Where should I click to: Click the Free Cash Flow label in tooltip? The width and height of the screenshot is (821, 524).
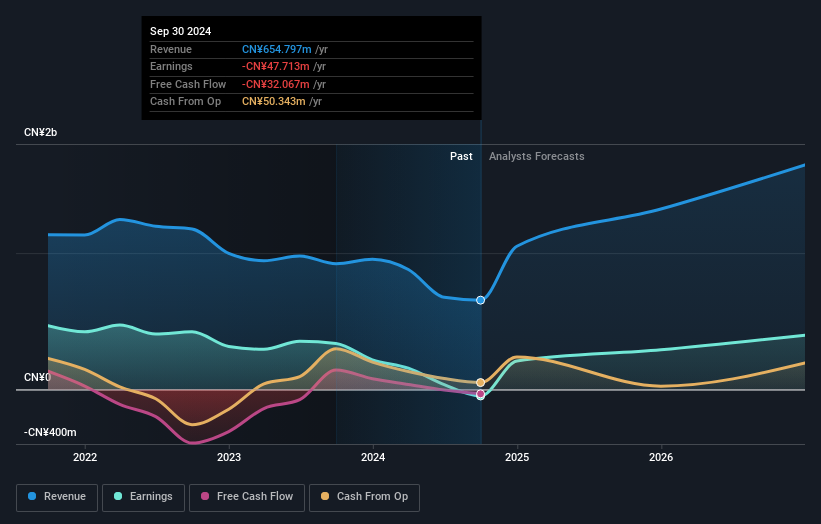[x=188, y=84]
